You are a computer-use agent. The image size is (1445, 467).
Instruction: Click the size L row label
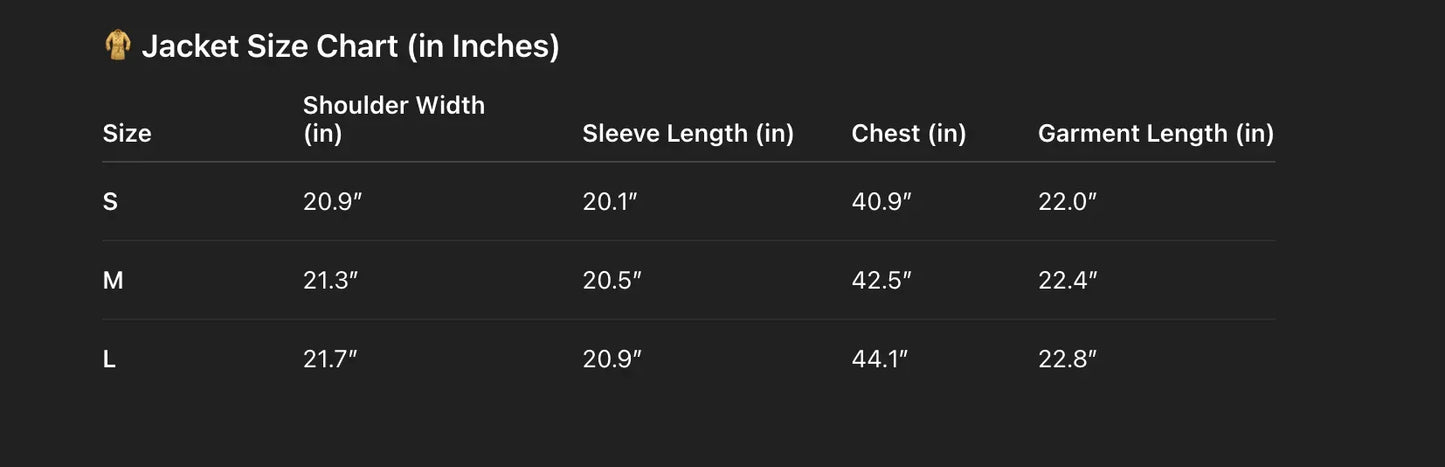pyautogui.click(x=109, y=360)
